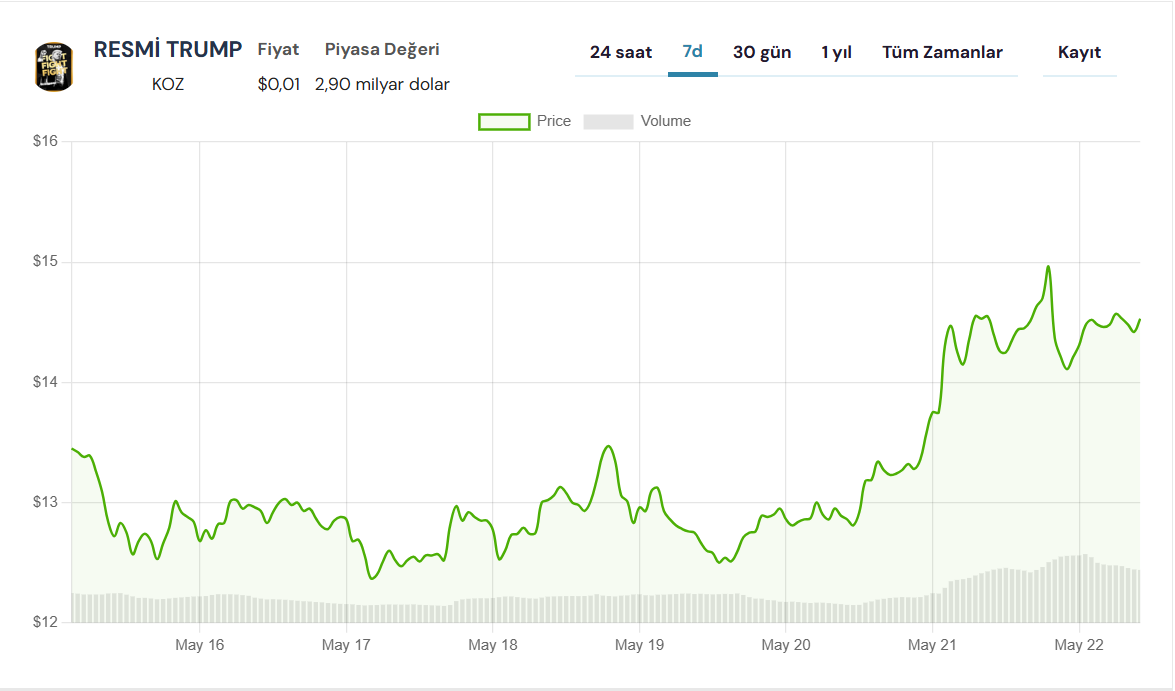Image resolution: width=1175 pixels, height=691 pixels.
Task: Select the 7d time range tab
Action: [x=692, y=52]
